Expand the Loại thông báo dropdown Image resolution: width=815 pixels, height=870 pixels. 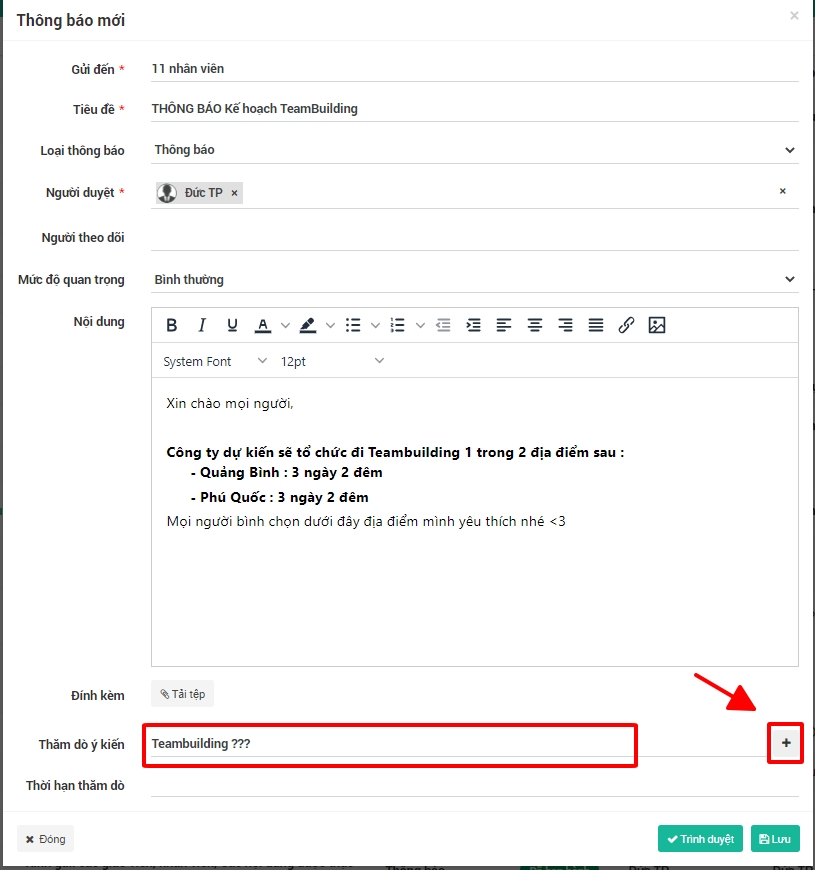tap(475, 150)
